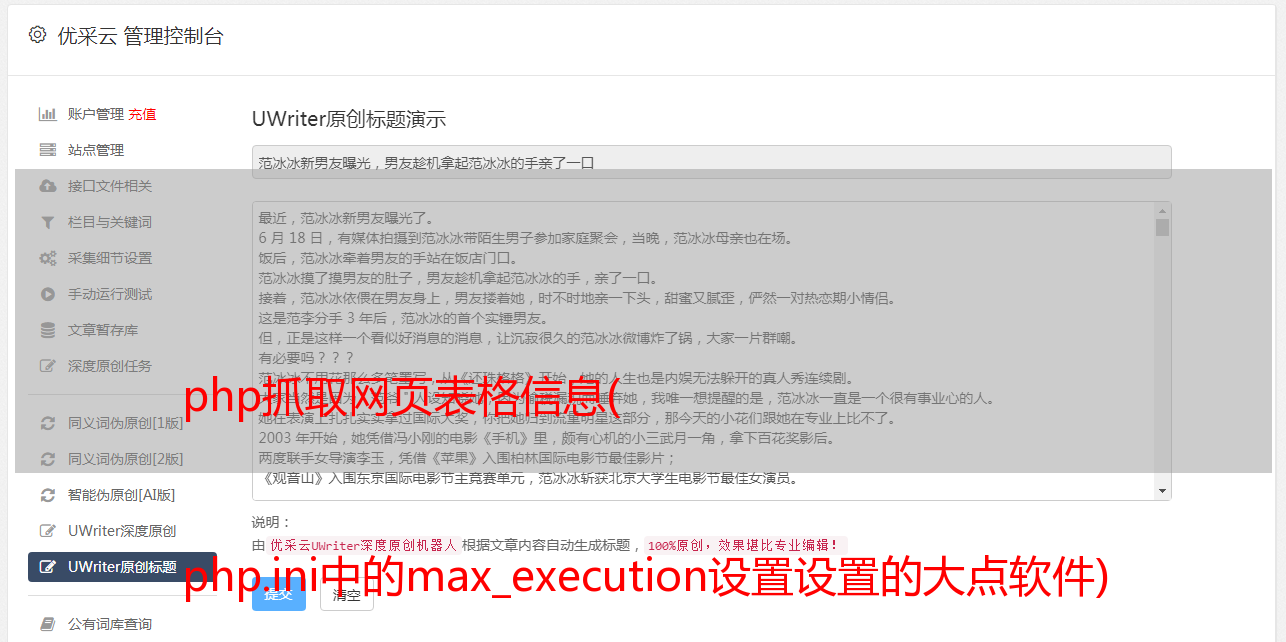The height and width of the screenshot is (642, 1286).
Task: Click the blue 提交 submit button
Action: [x=279, y=594]
